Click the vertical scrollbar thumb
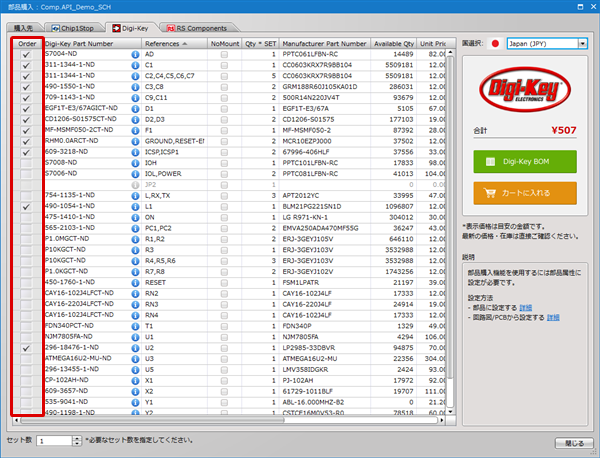Viewport: 600px width, 458px height. pos(450,218)
